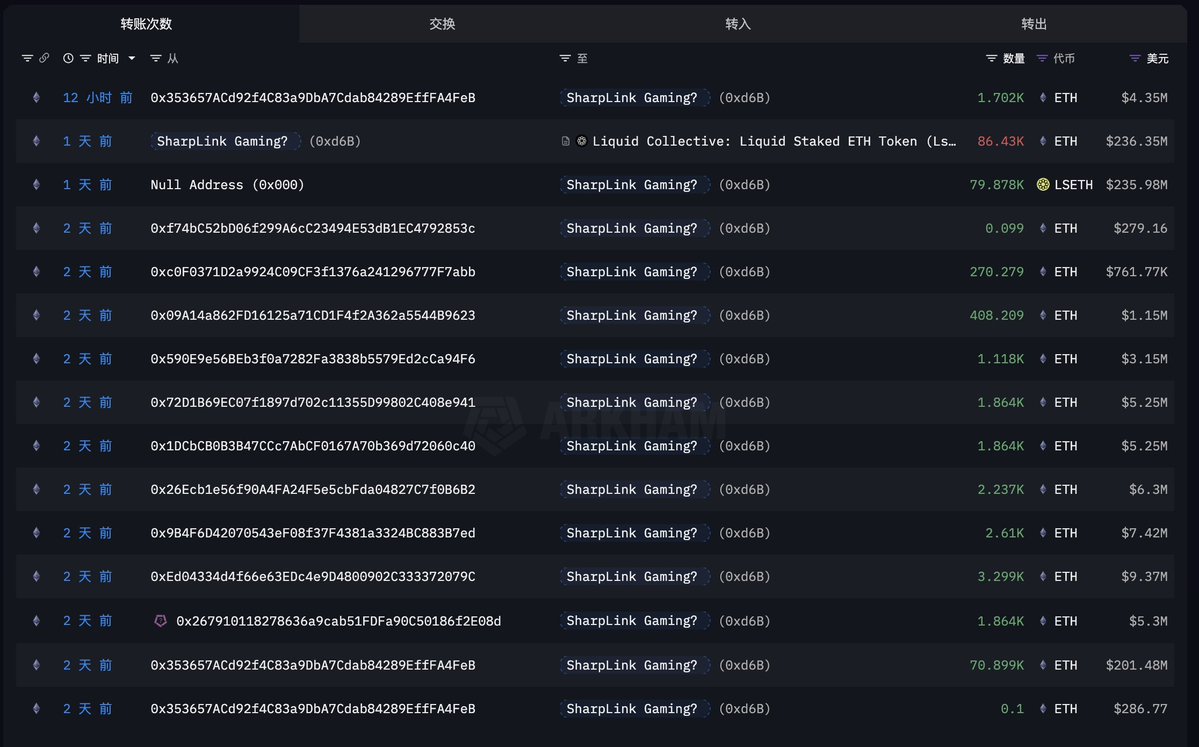The image size is (1199, 747).
Task: Open the 1 天 前 timestamp in the Null Address row
Action: (87, 184)
